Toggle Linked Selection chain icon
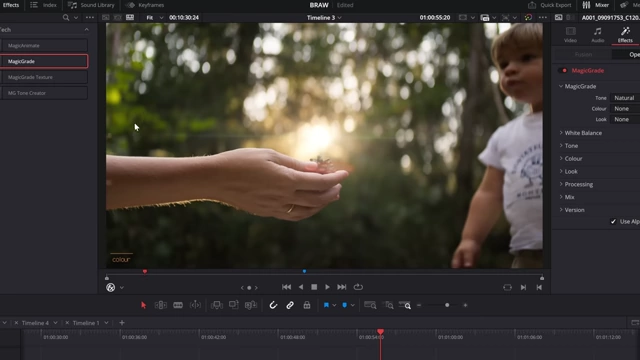This screenshot has height=360, width=640. coord(290,305)
